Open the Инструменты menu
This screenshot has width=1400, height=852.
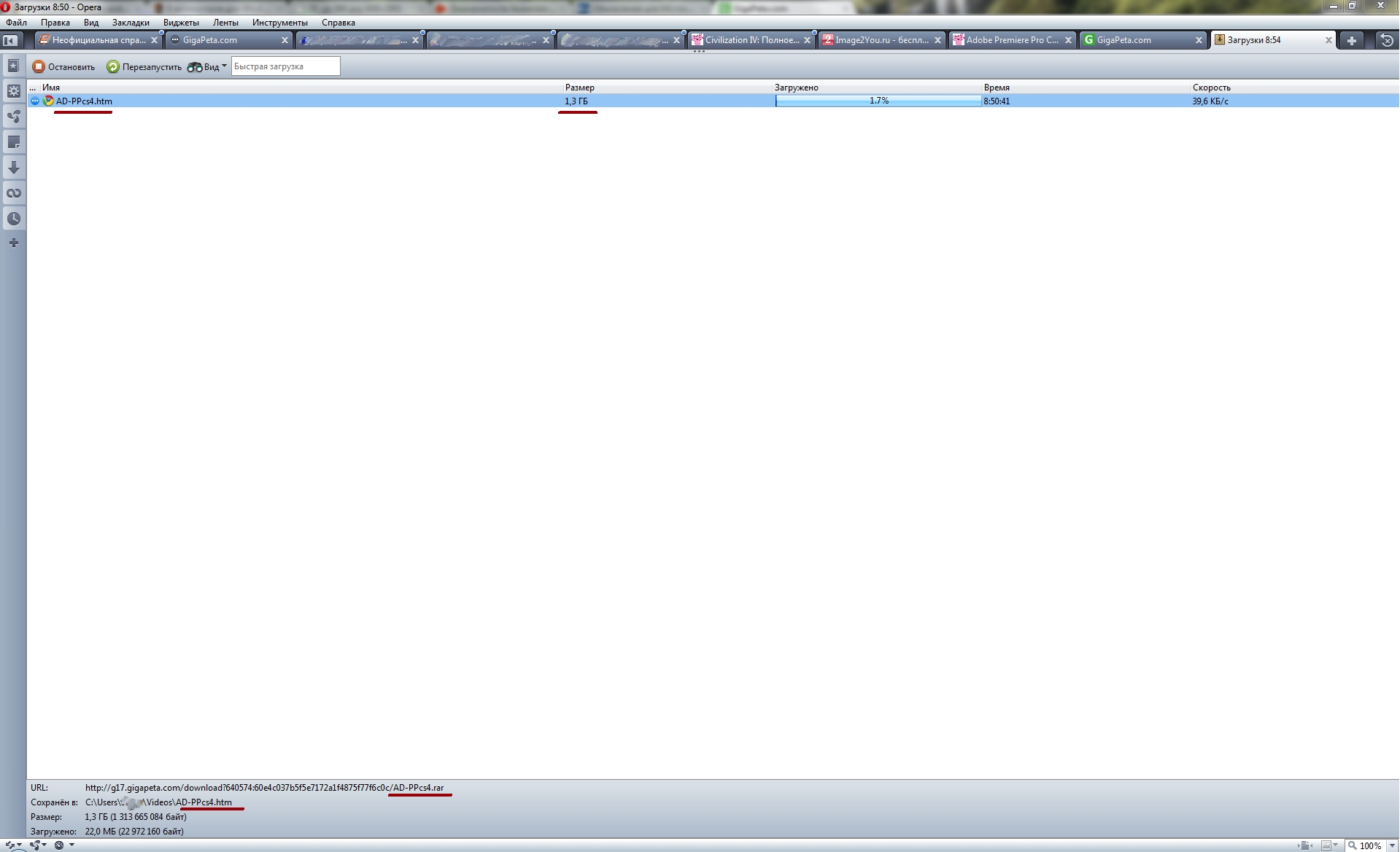click(279, 23)
